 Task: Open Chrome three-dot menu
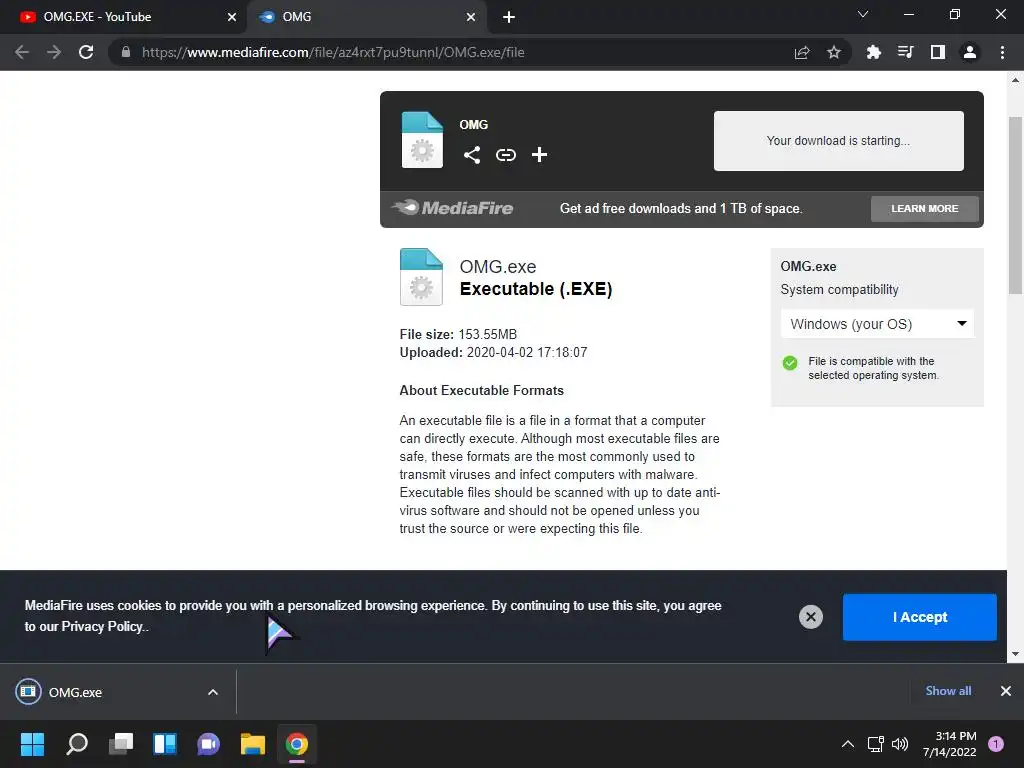pos(1002,52)
